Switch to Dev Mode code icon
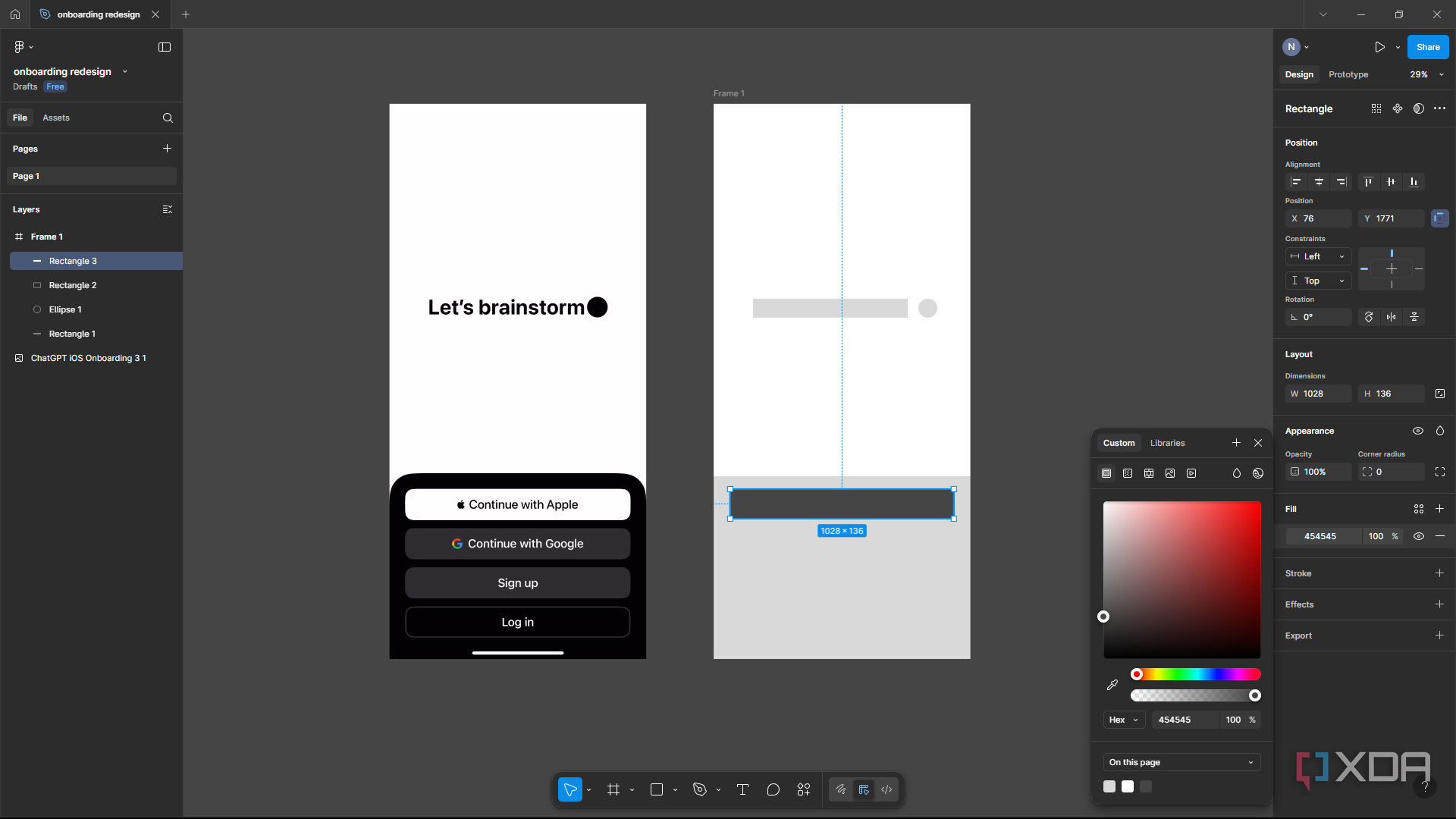The height and width of the screenshot is (819, 1456). (886, 789)
